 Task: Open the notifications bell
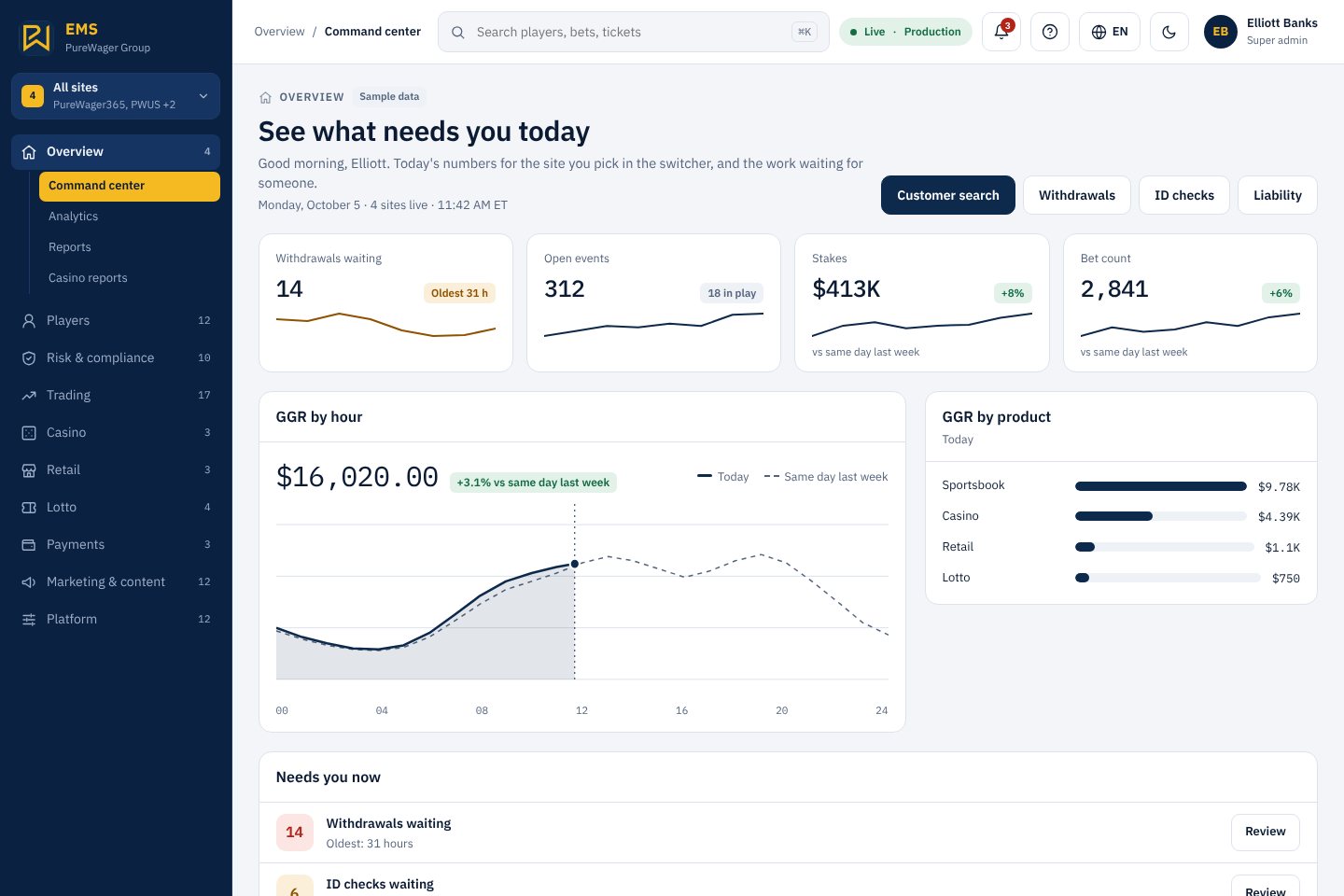[x=1001, y=32]
